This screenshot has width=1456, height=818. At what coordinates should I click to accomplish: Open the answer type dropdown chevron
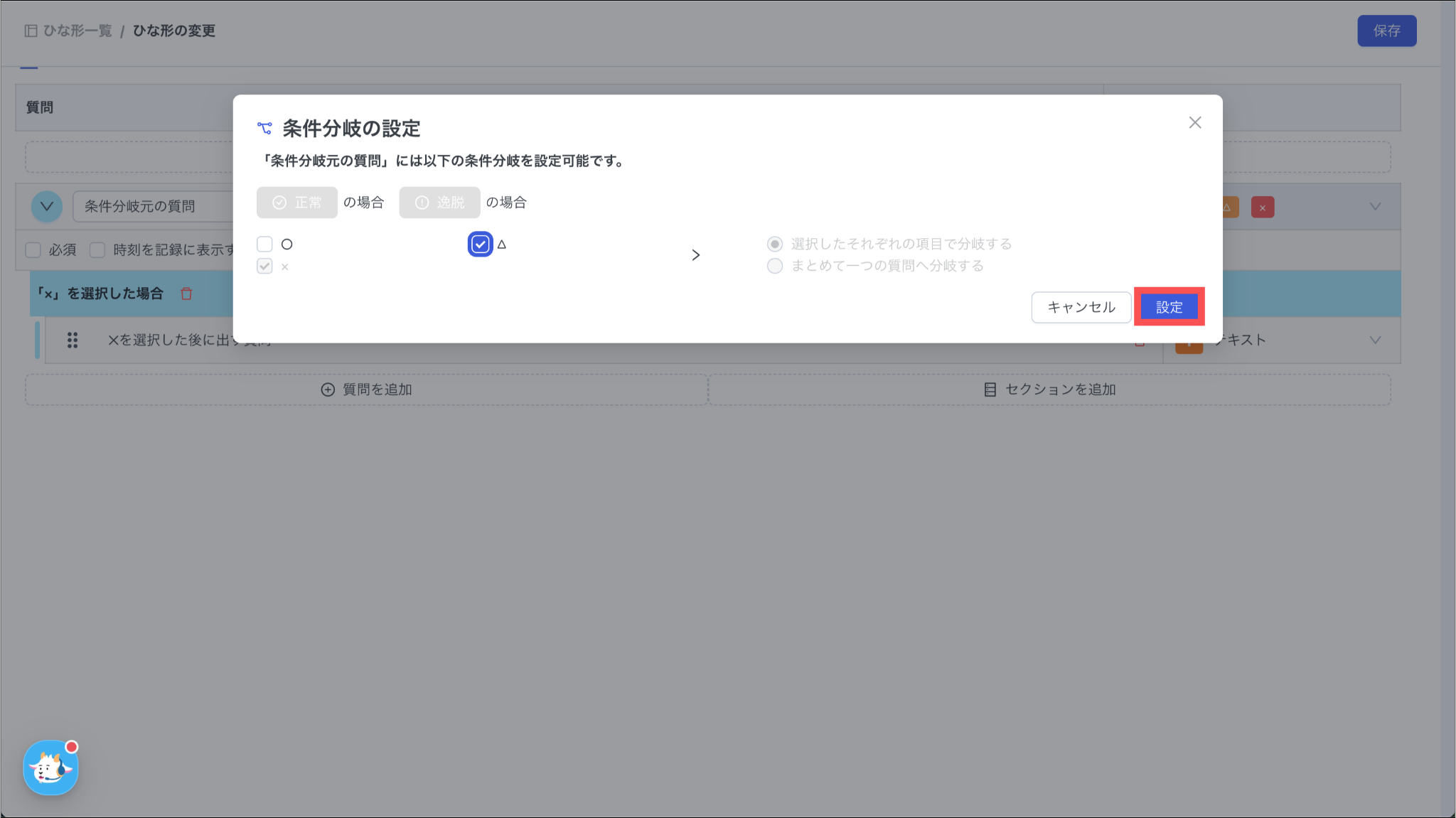[x=1375, y=207]
